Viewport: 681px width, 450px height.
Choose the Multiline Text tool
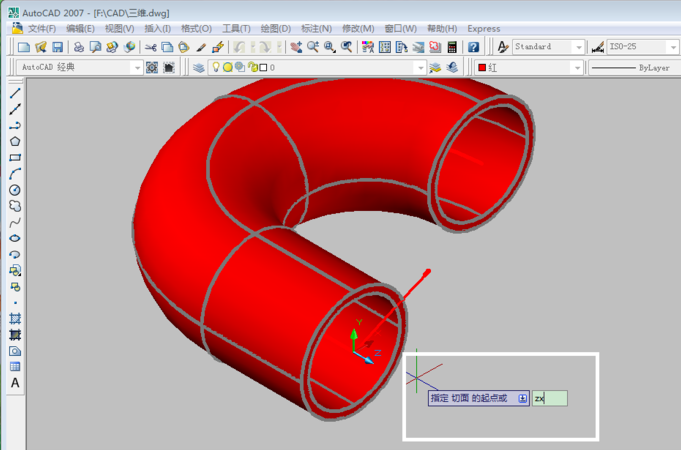click(15, 382)
